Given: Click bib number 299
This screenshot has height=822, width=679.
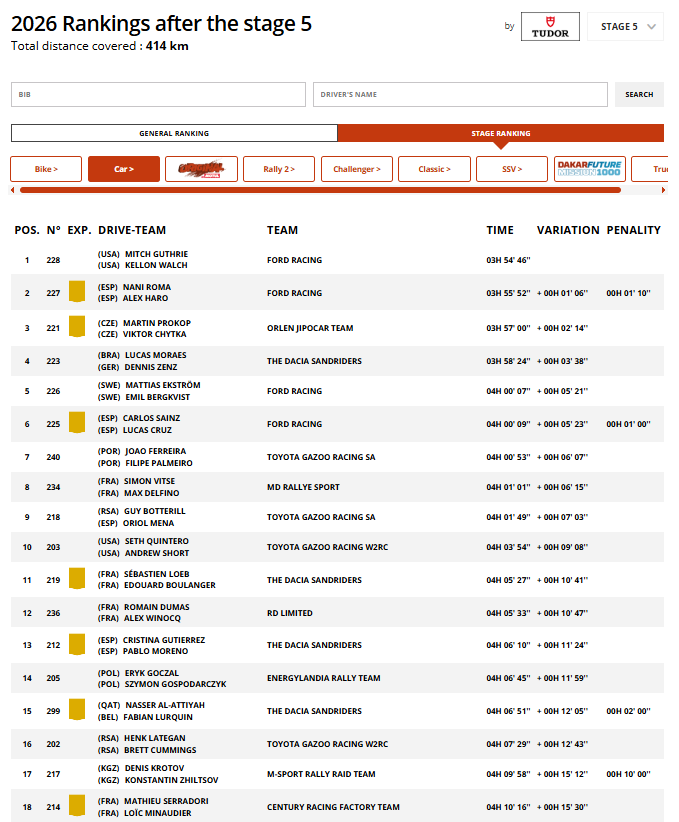Looking at the screenshot, I should click(53, 711).
